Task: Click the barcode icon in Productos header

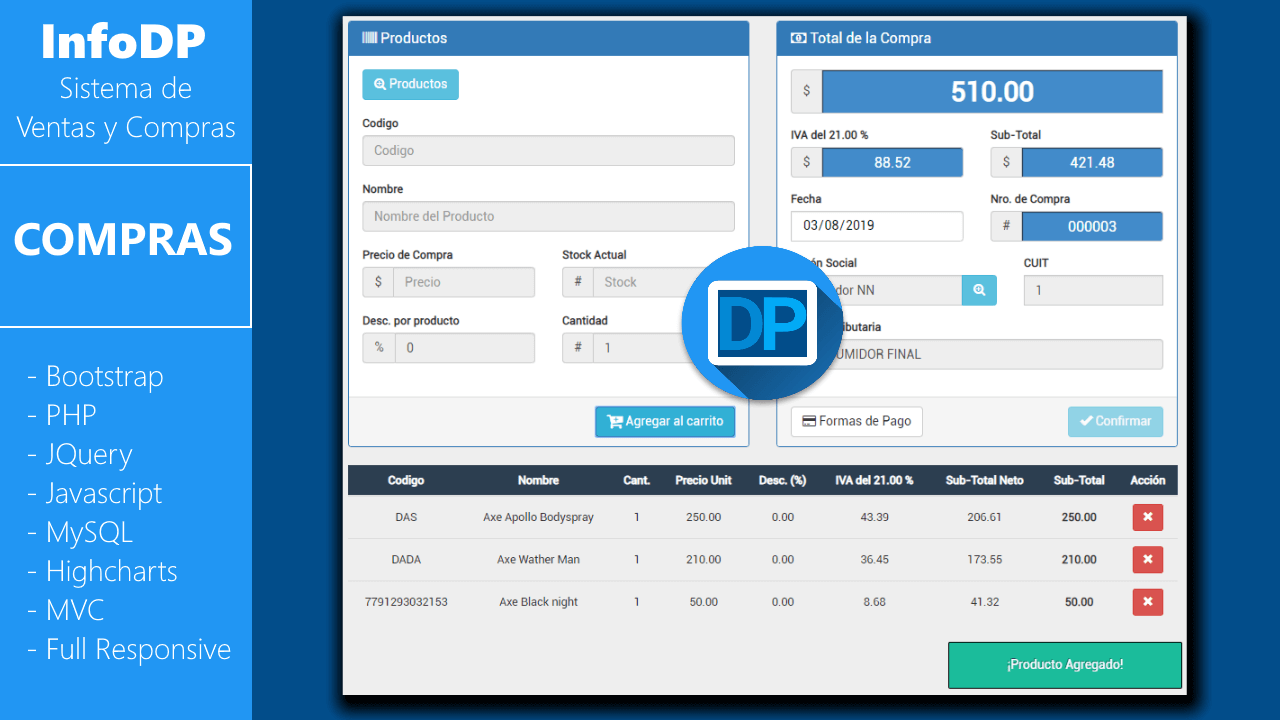Action: tap(369, 38)
